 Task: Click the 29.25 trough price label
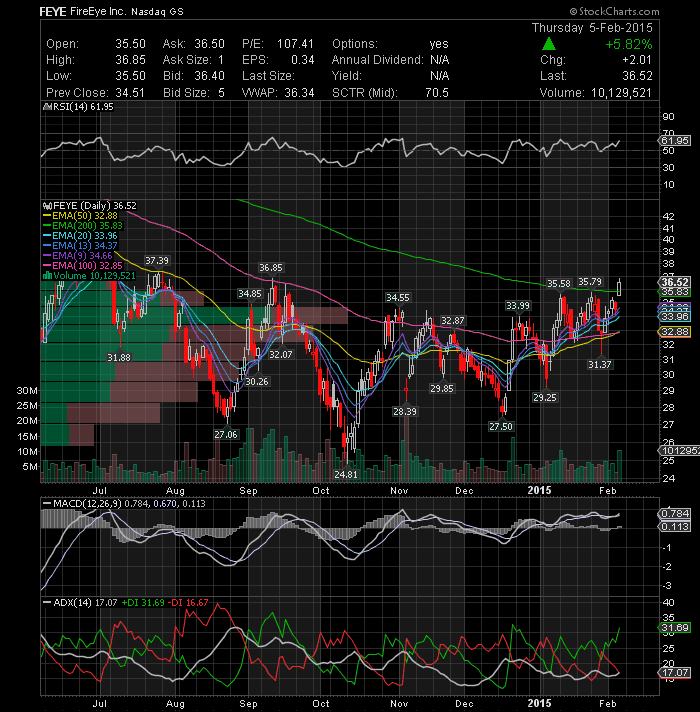pyautogui.click(x=545, y=398)
